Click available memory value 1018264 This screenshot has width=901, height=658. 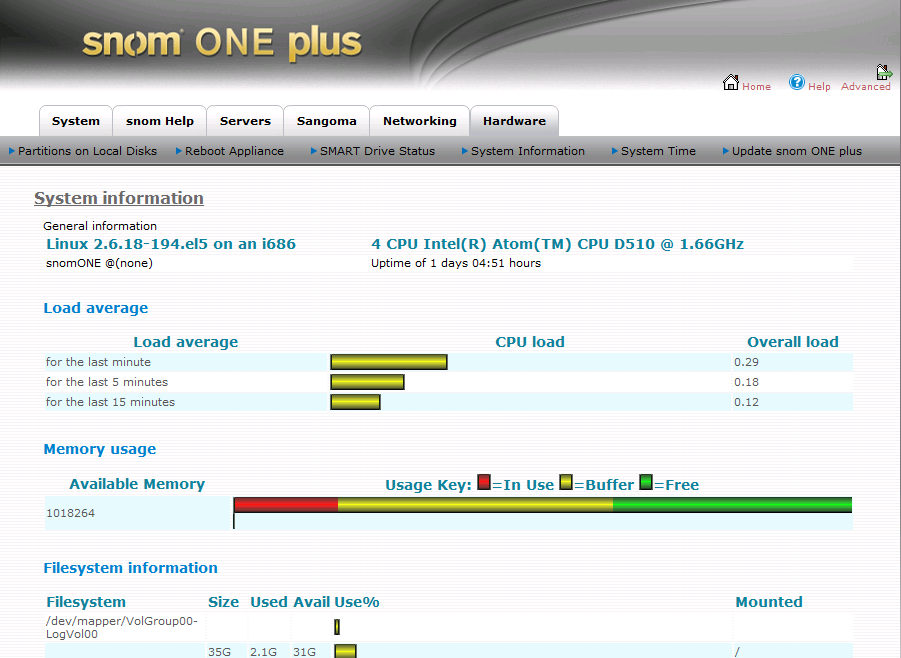[x=71, y=513]
